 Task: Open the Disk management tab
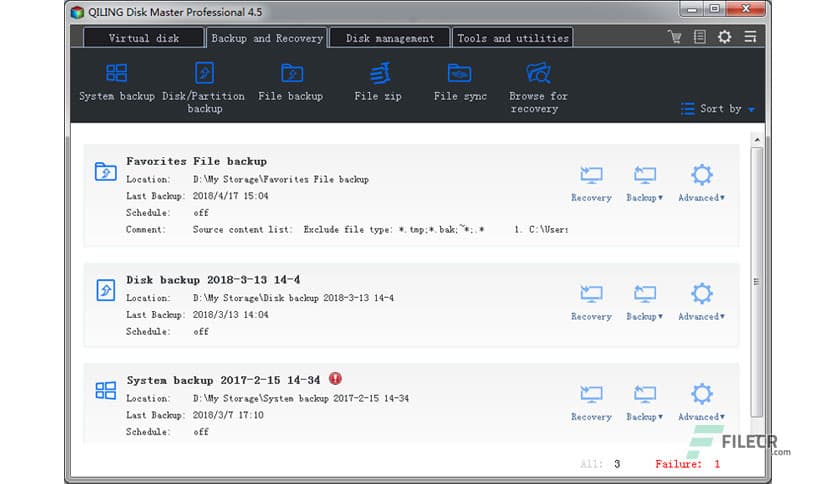tap(390, 38)
